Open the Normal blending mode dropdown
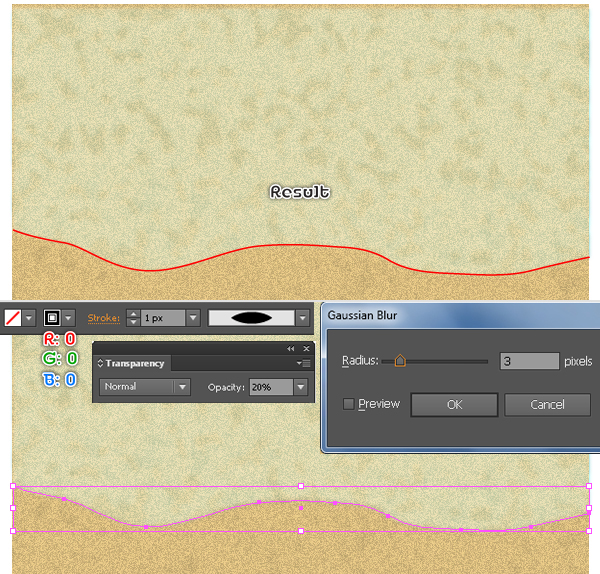This screenshot has height=574, width=600. click(x=145, y=387)
